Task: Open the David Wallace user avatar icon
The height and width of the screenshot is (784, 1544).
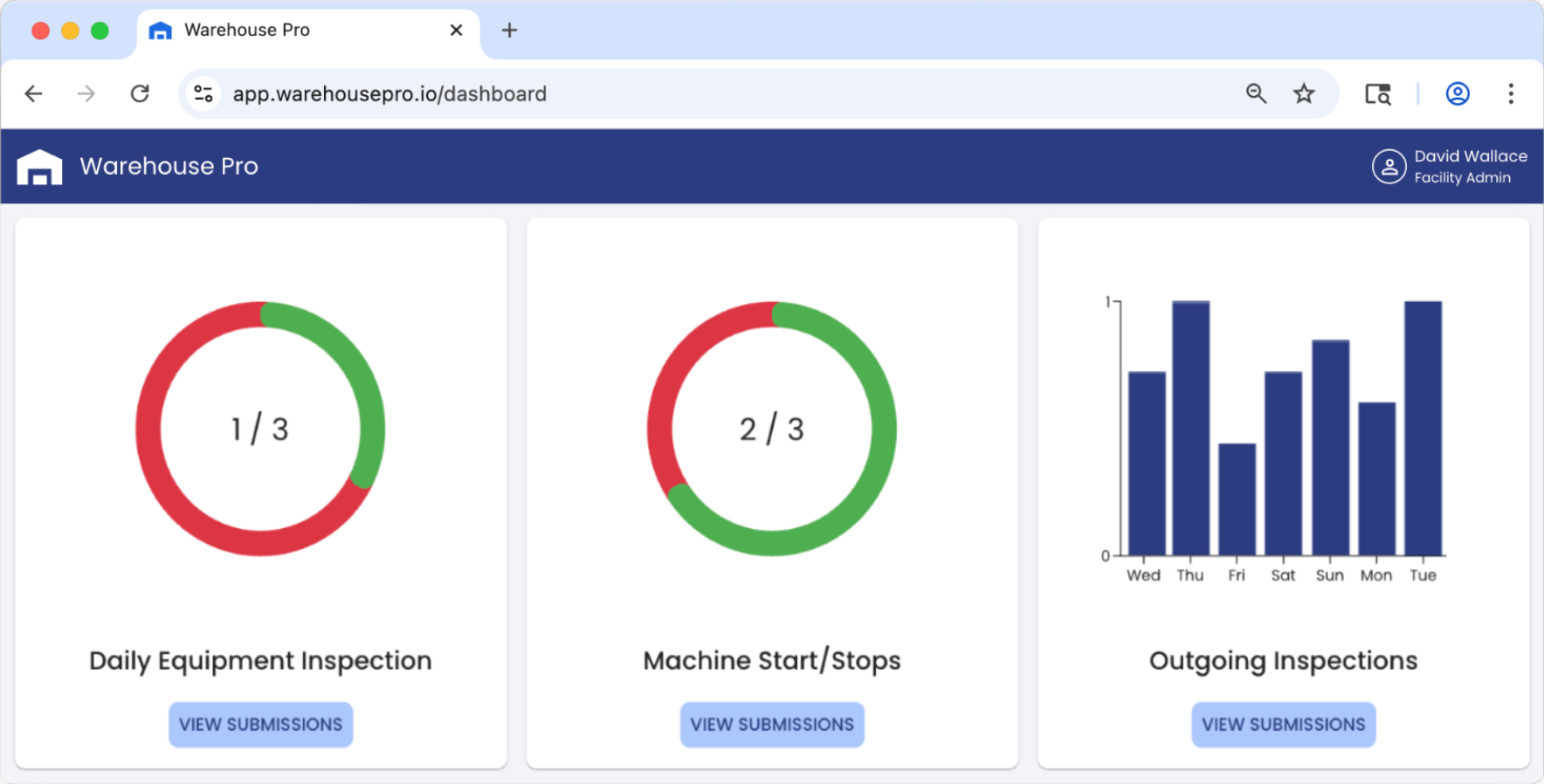Action: [x=1389, y=166]
